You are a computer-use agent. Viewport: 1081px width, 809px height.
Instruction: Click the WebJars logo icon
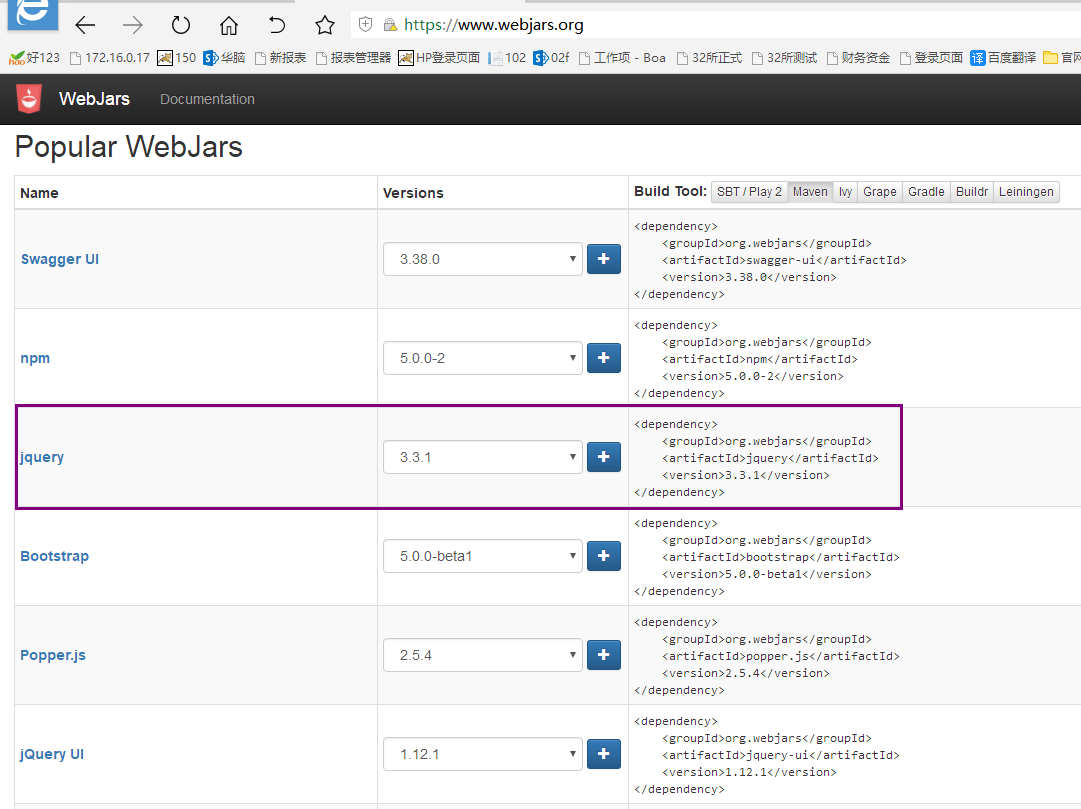click(29, 99)
